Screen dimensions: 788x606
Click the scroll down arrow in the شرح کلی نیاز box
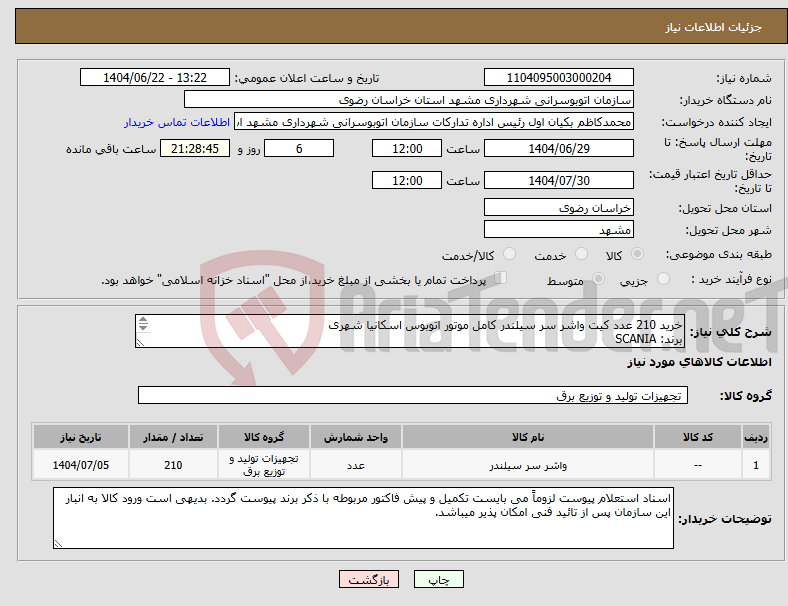pos(143,327)
